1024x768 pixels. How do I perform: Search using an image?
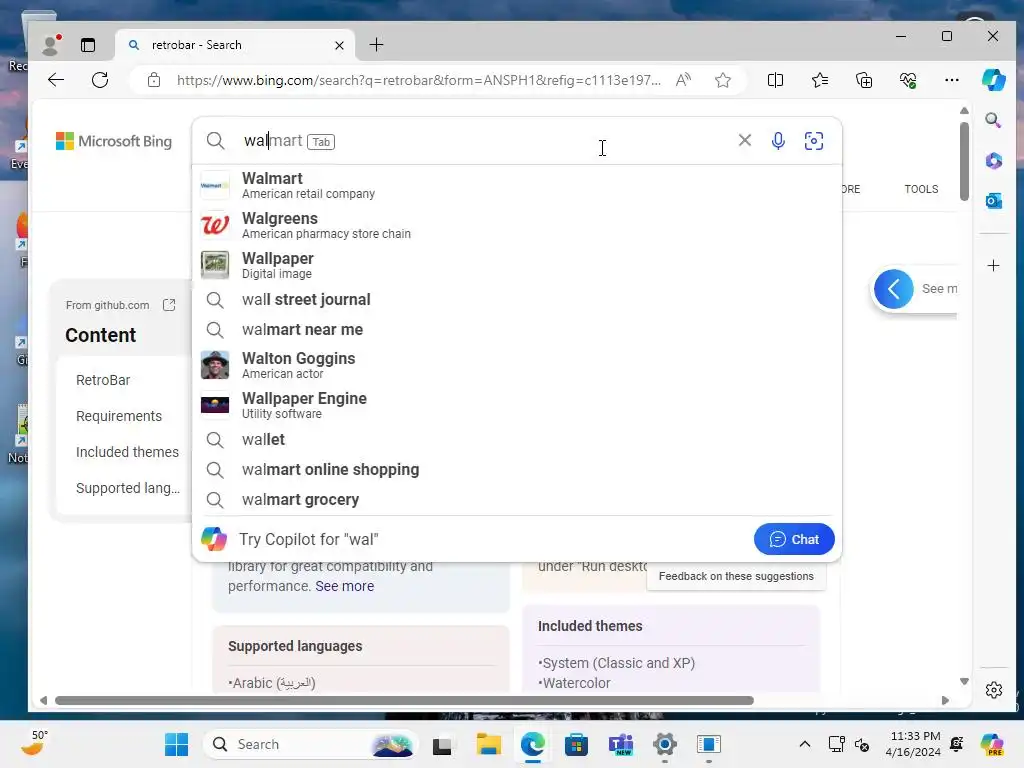coord(814,140)
